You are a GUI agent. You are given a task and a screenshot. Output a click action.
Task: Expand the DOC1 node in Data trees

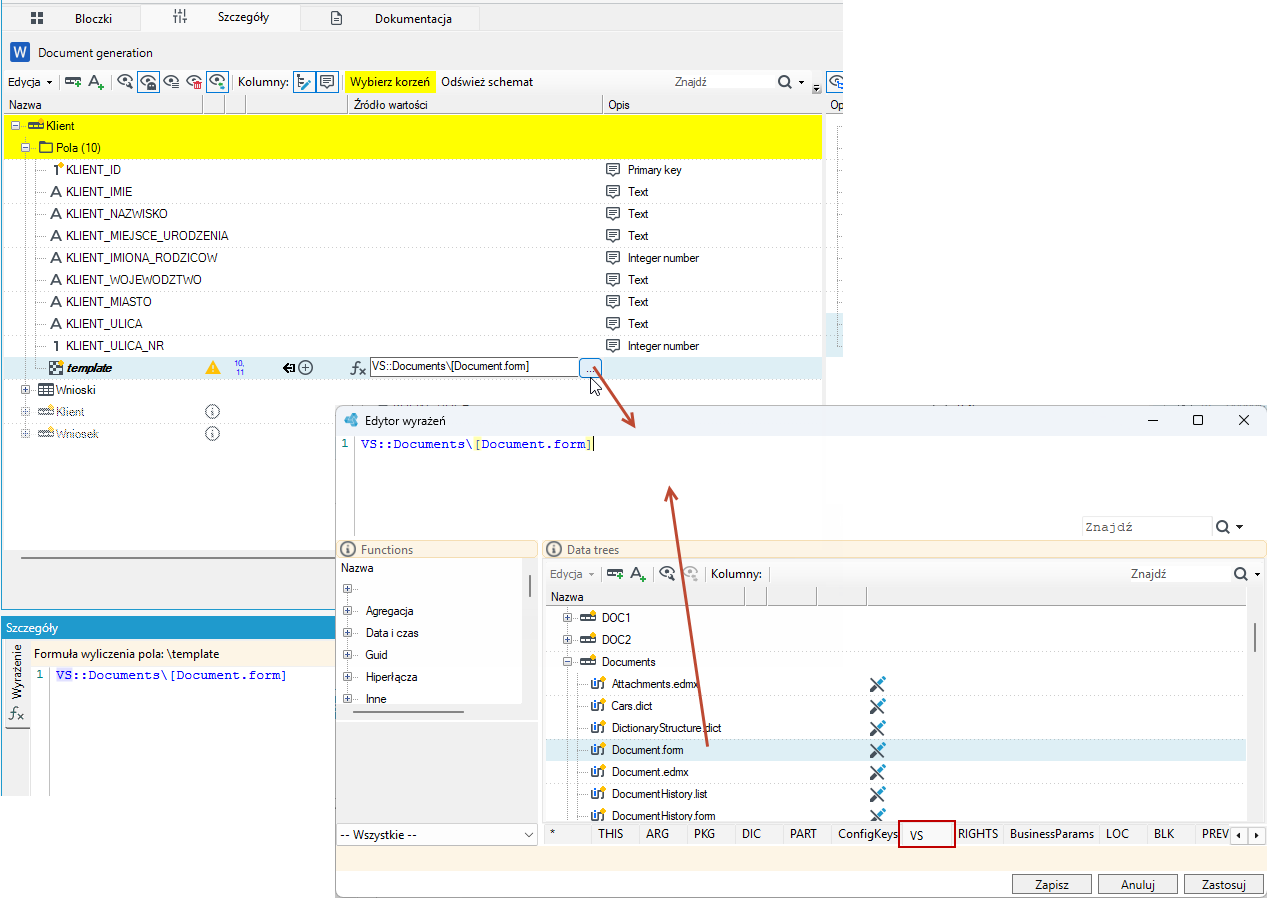click(x=567, y=618)
